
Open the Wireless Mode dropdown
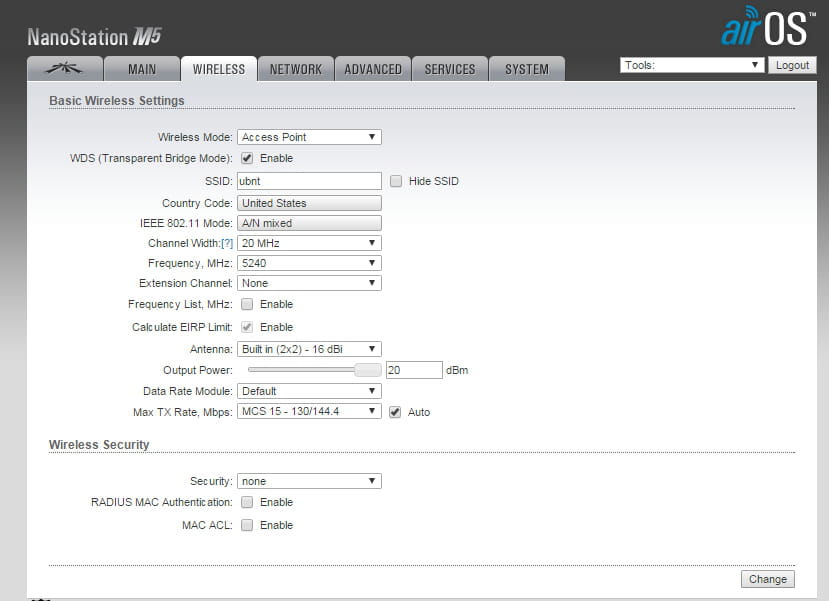[309, 137]
